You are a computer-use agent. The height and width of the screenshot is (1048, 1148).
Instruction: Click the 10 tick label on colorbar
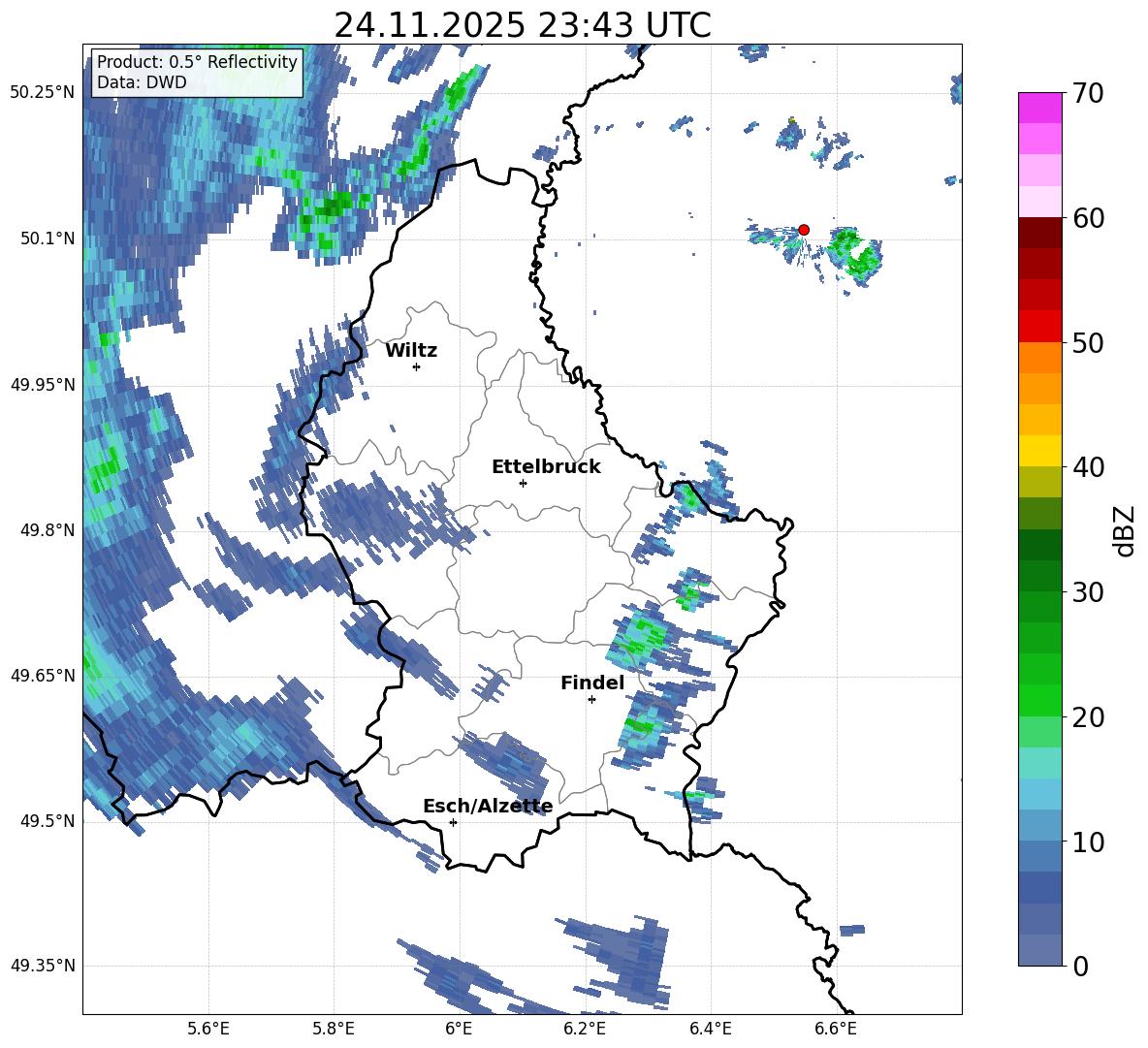tap(1088, 842)
